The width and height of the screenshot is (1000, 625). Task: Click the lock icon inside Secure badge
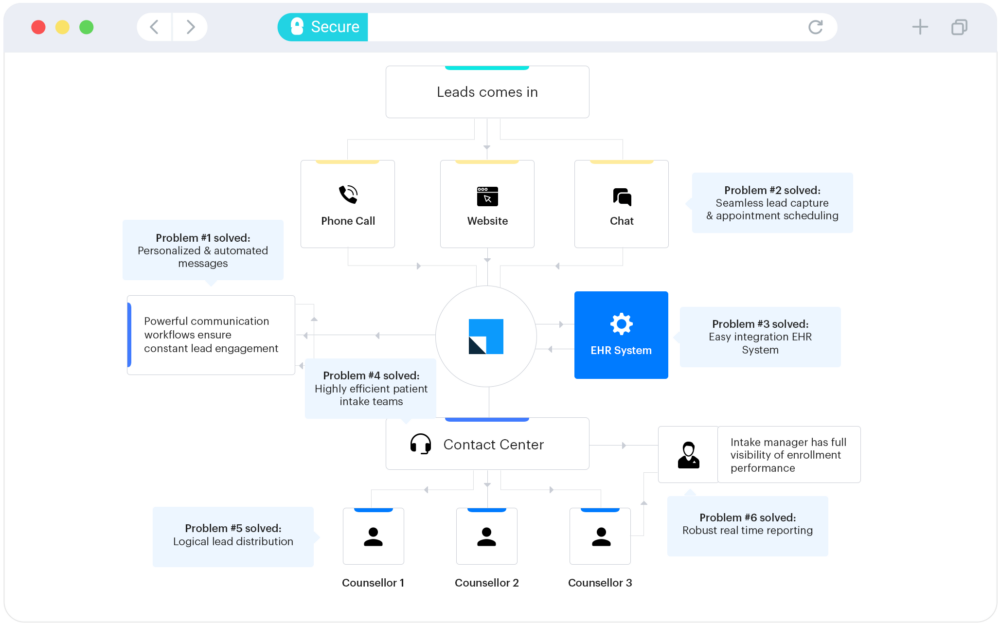pos(295,27)
